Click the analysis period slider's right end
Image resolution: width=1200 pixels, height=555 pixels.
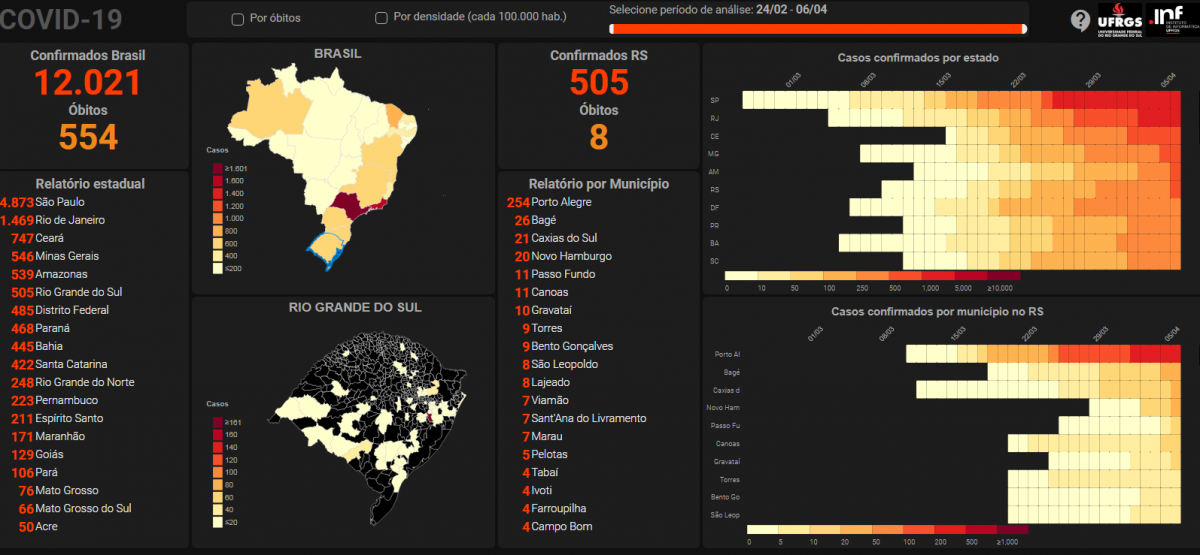[x=1023, y=30]
